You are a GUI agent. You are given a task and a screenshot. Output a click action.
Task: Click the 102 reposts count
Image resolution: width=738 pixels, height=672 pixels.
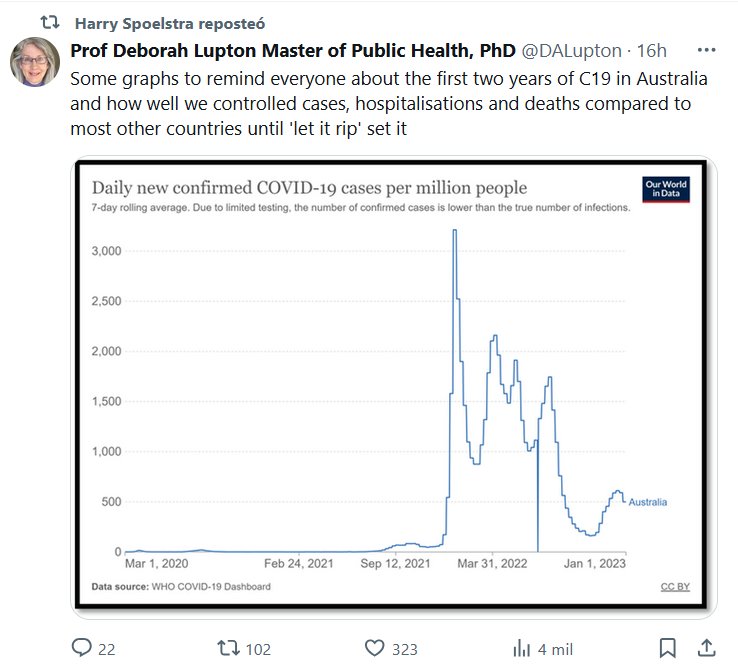258,649
